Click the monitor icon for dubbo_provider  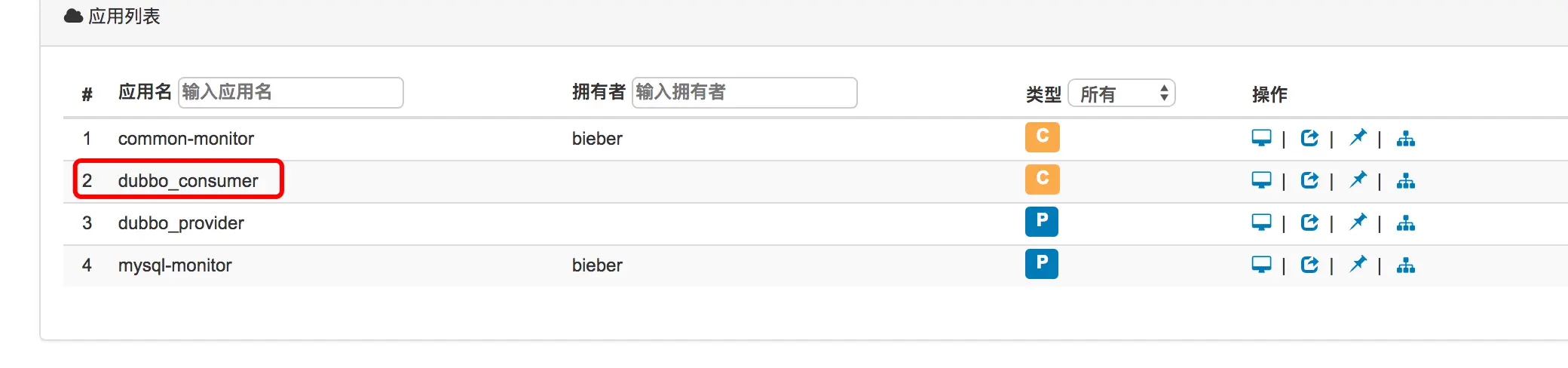point(1261,222)
